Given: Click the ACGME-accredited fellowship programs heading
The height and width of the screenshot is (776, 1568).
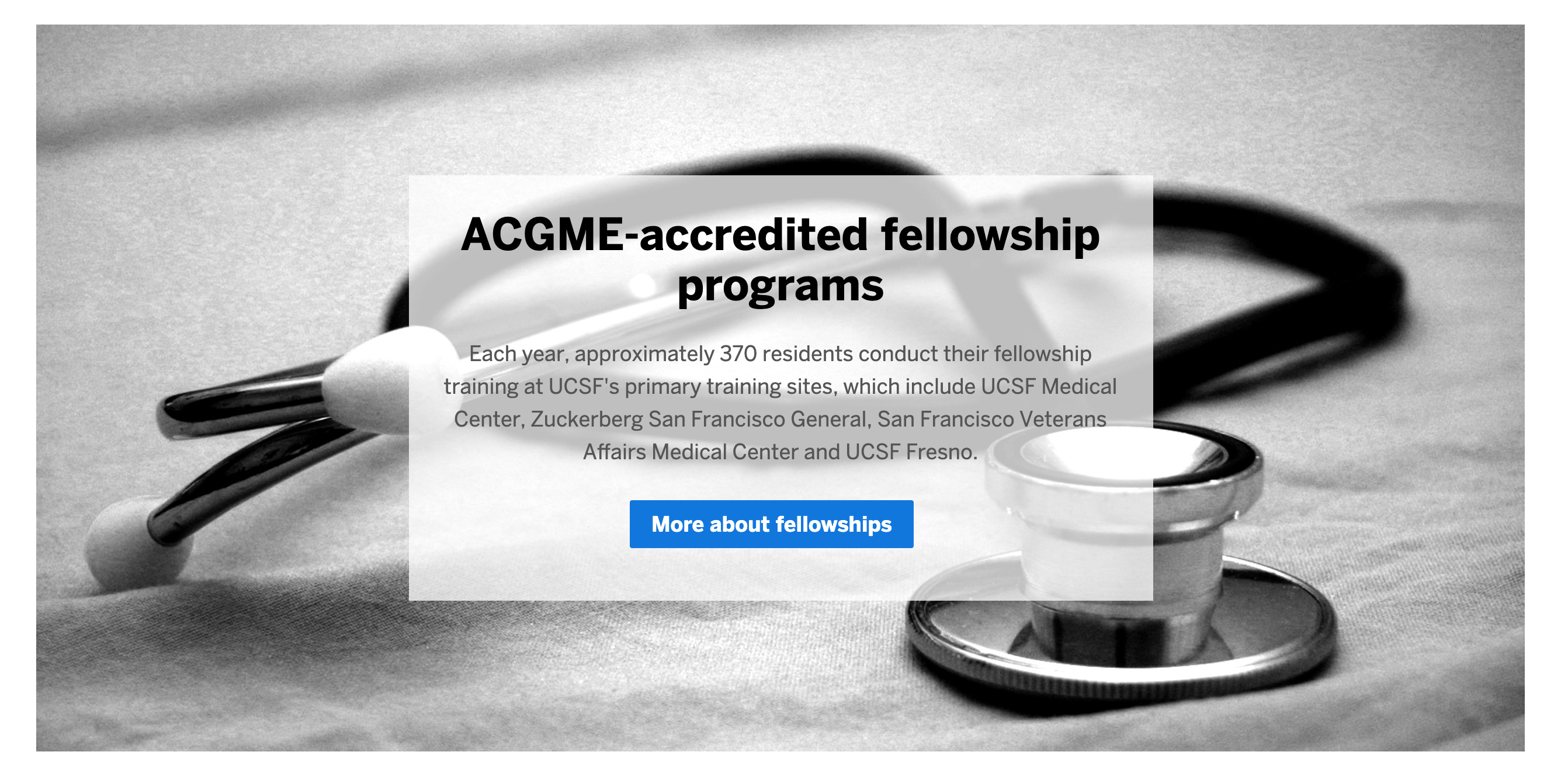Looking at the screenshot, I should [x=780, y=260].
